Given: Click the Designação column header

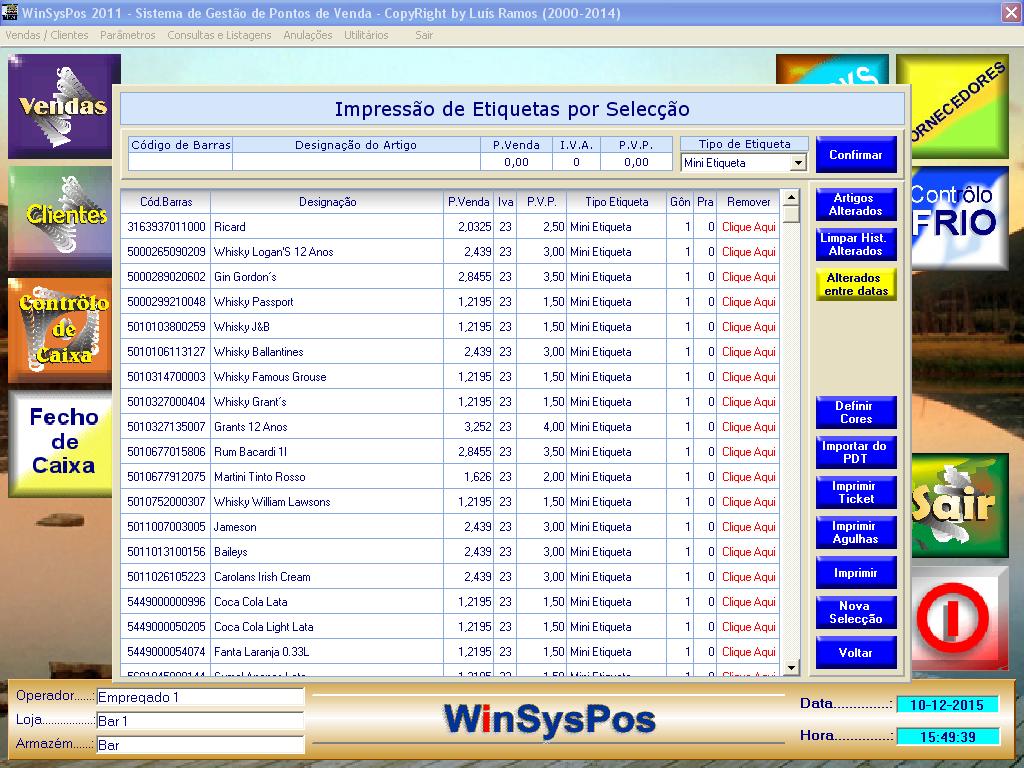Looking at the screenshot, I should point(327,202).
